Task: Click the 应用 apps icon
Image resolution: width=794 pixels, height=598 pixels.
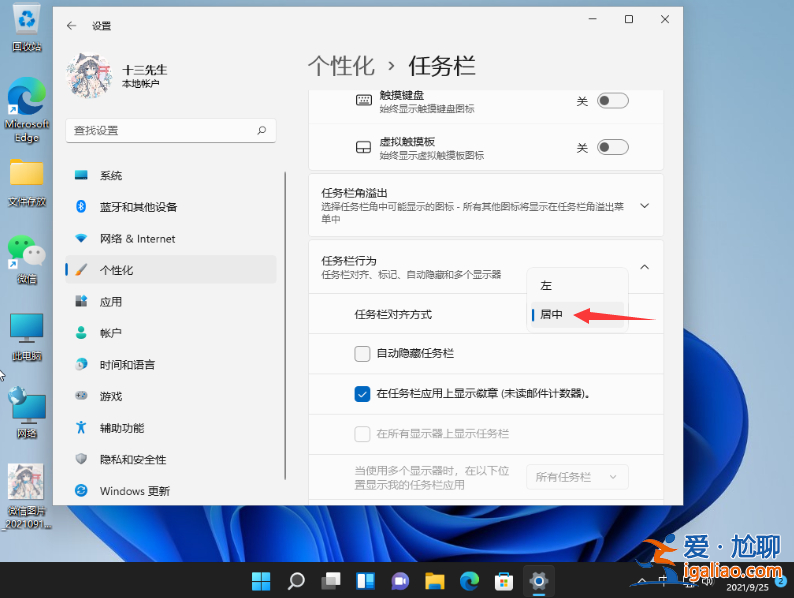Action: [x=81, y=301]
